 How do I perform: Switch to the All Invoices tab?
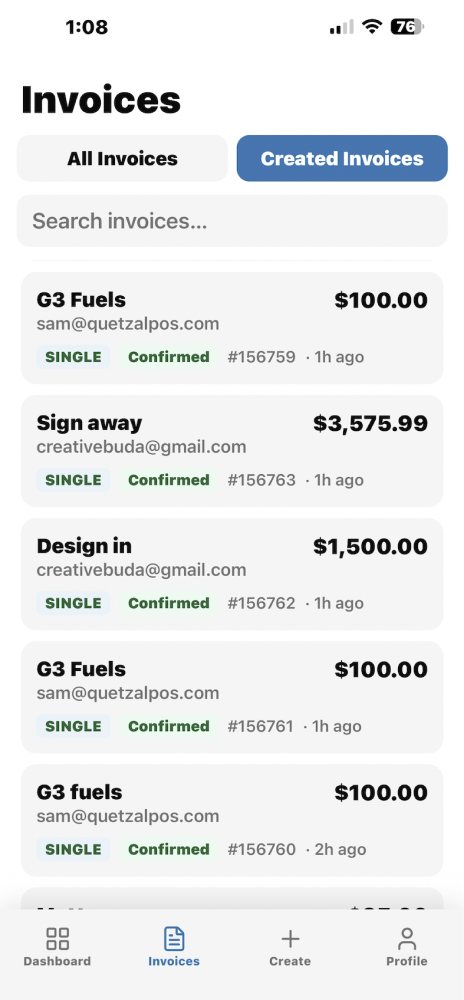(122, 158)
